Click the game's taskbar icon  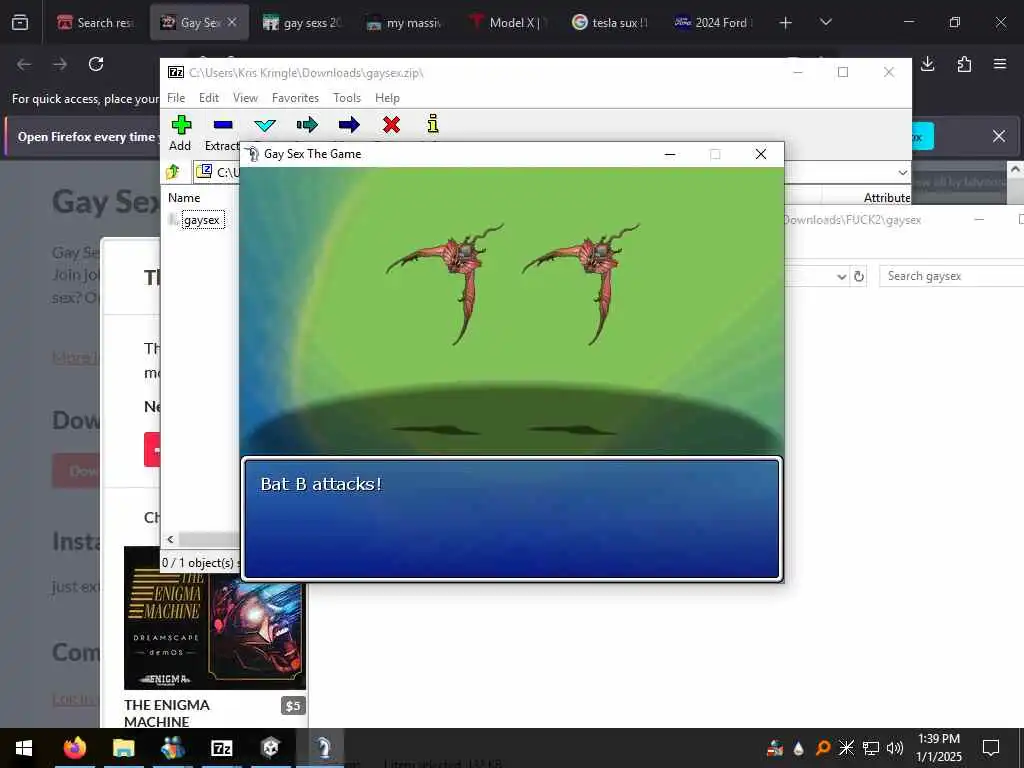click(x=323, y=748)
